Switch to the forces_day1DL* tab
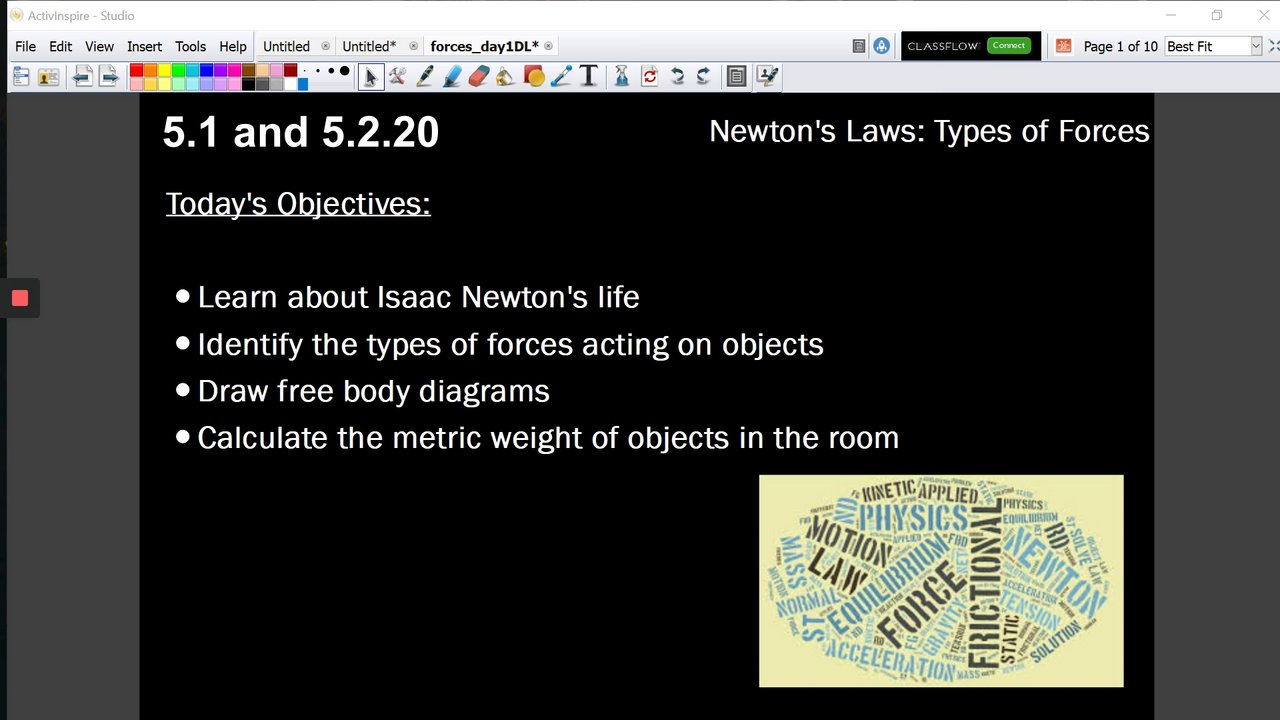1280x720 pixels. click(484, 46)
